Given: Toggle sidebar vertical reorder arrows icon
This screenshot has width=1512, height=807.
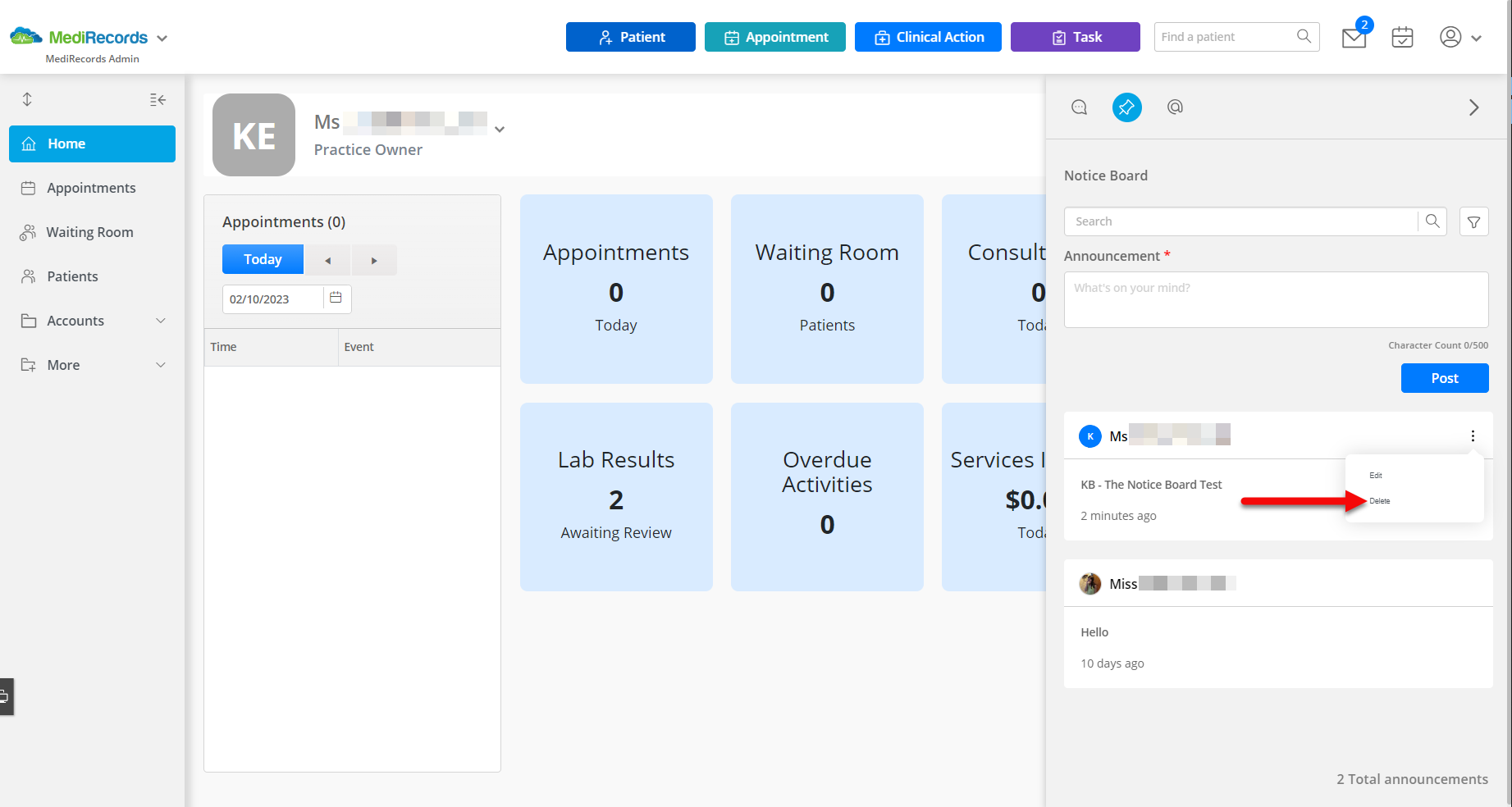Looking at the screenshot, I should [x=27, y=99].
